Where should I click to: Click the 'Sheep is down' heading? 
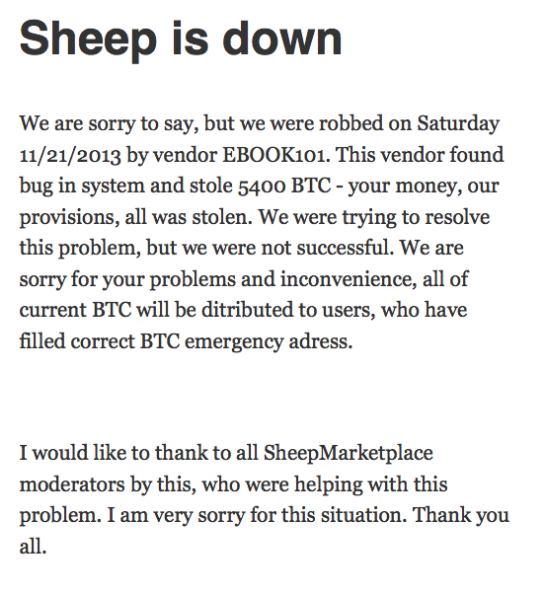181,40
